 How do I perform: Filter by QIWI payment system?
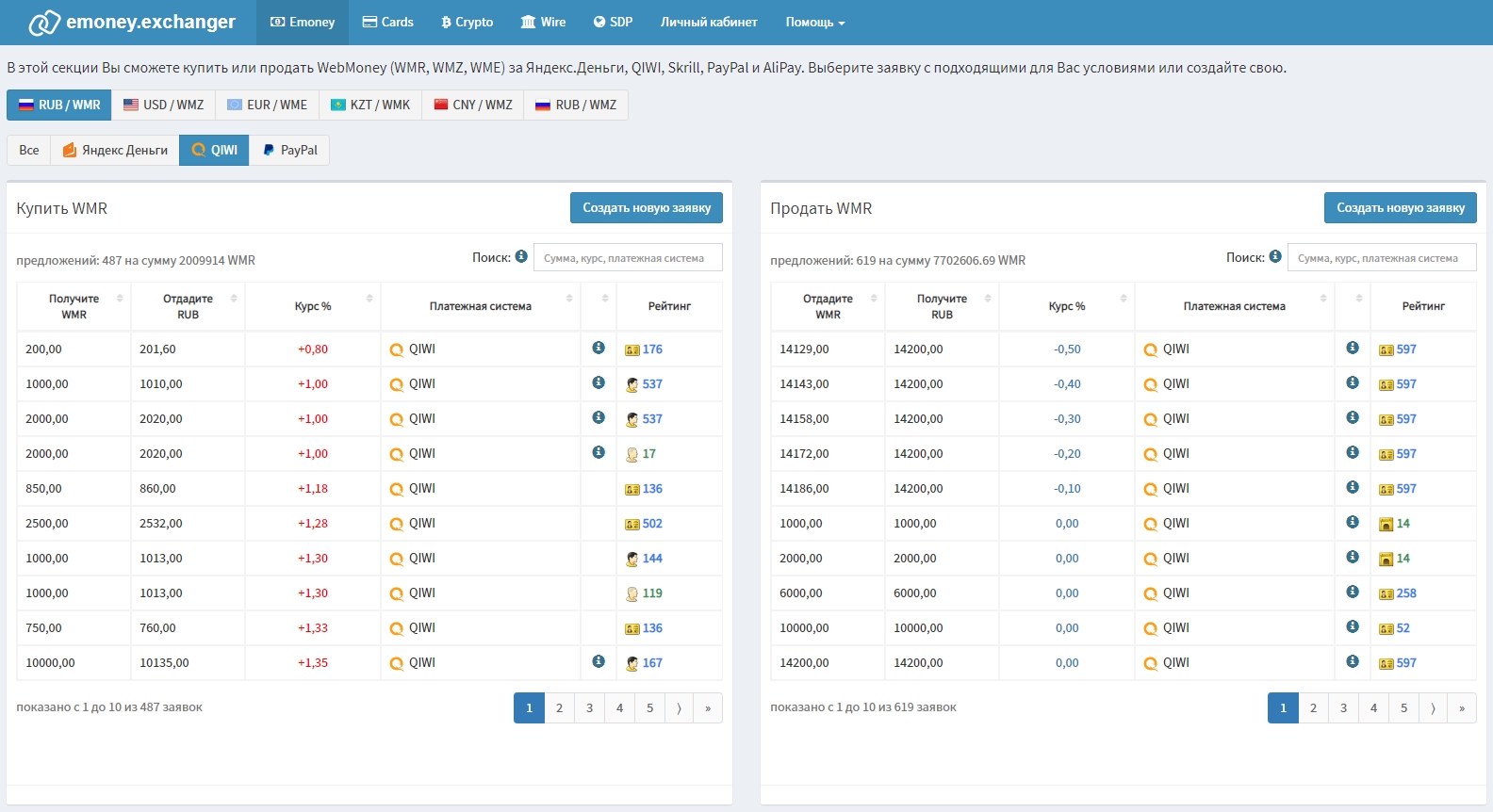point(215,151)
